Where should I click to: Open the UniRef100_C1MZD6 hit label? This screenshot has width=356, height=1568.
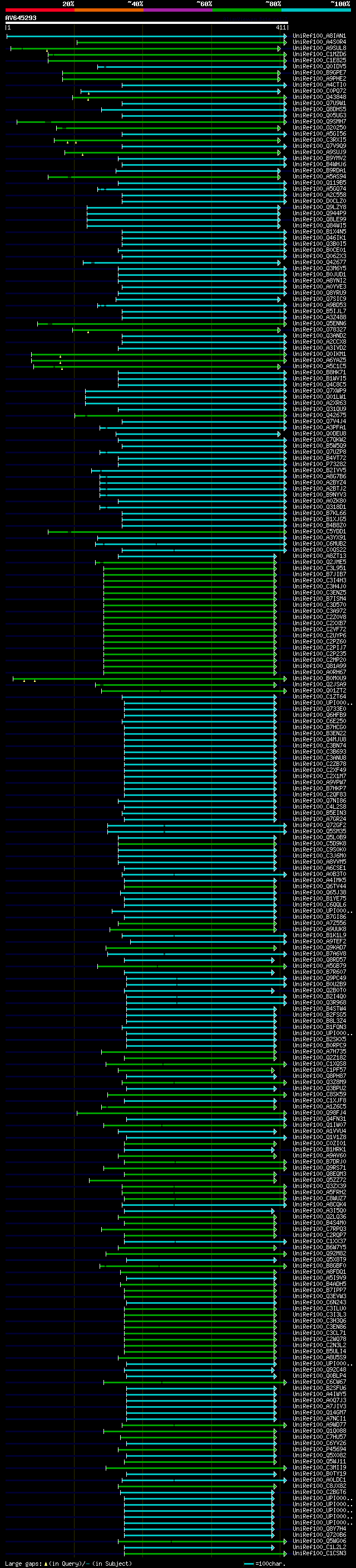(x=319, y=54)
